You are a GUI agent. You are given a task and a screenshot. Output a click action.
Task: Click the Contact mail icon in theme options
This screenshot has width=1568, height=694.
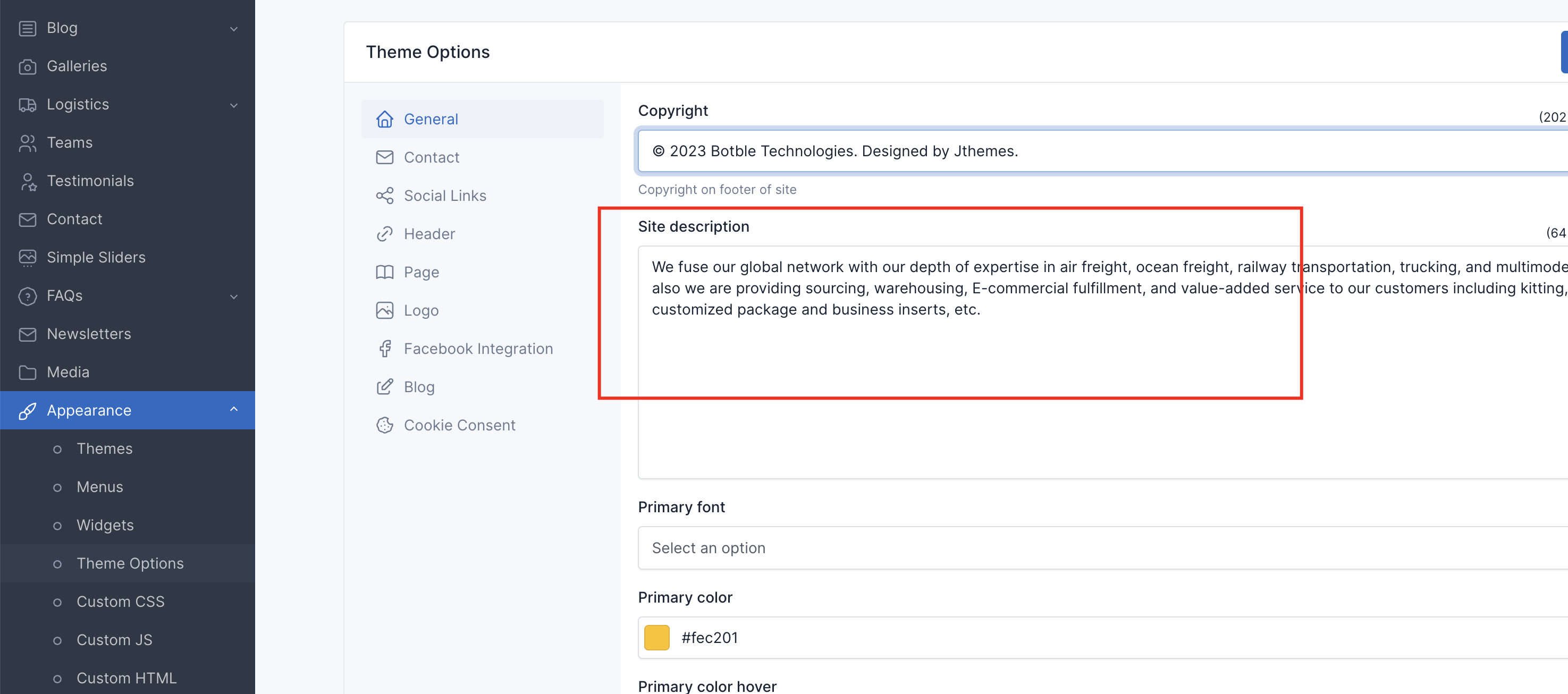[385, 158]
